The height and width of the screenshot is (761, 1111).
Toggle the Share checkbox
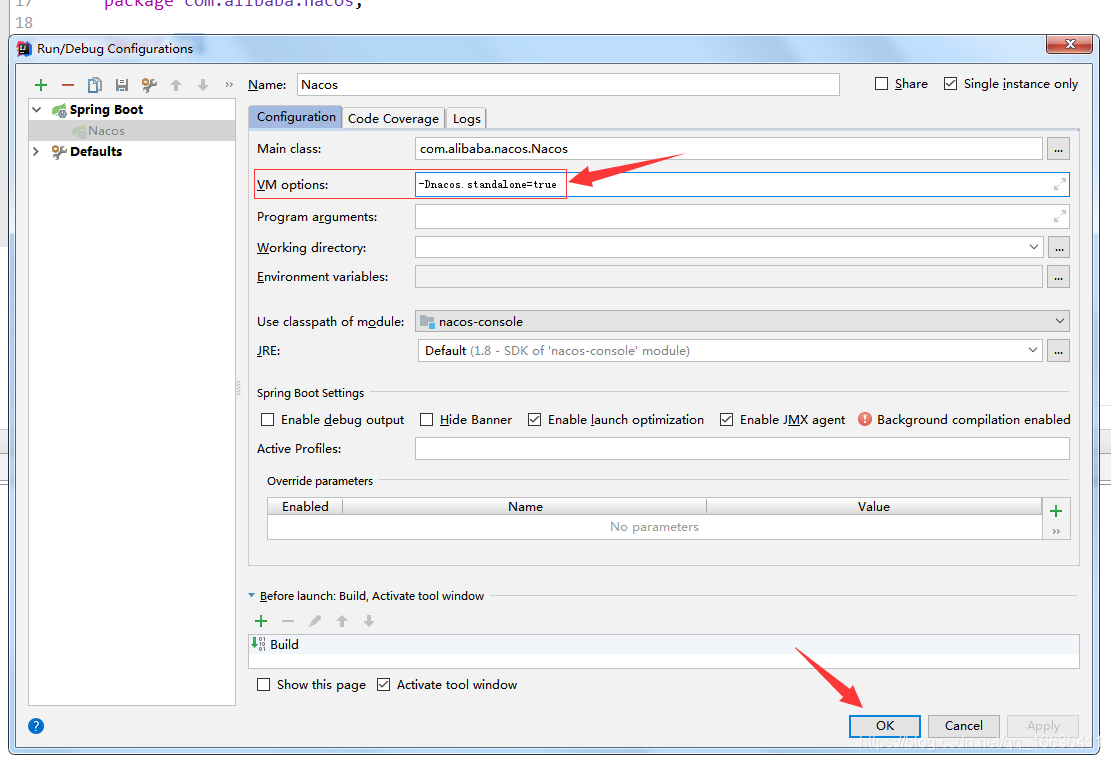(881, 84)
